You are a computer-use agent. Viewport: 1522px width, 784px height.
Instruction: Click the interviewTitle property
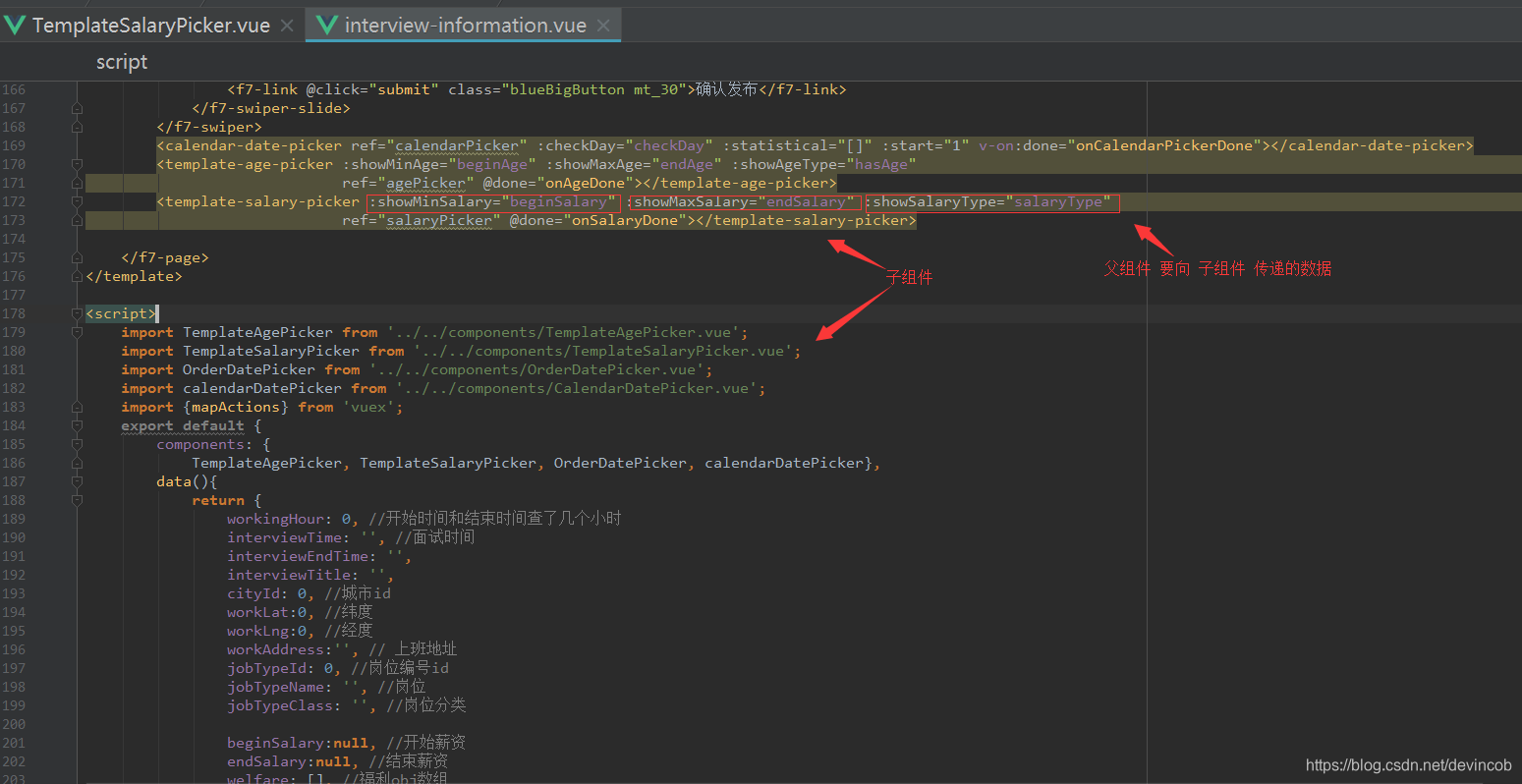(x=293, y=575)
